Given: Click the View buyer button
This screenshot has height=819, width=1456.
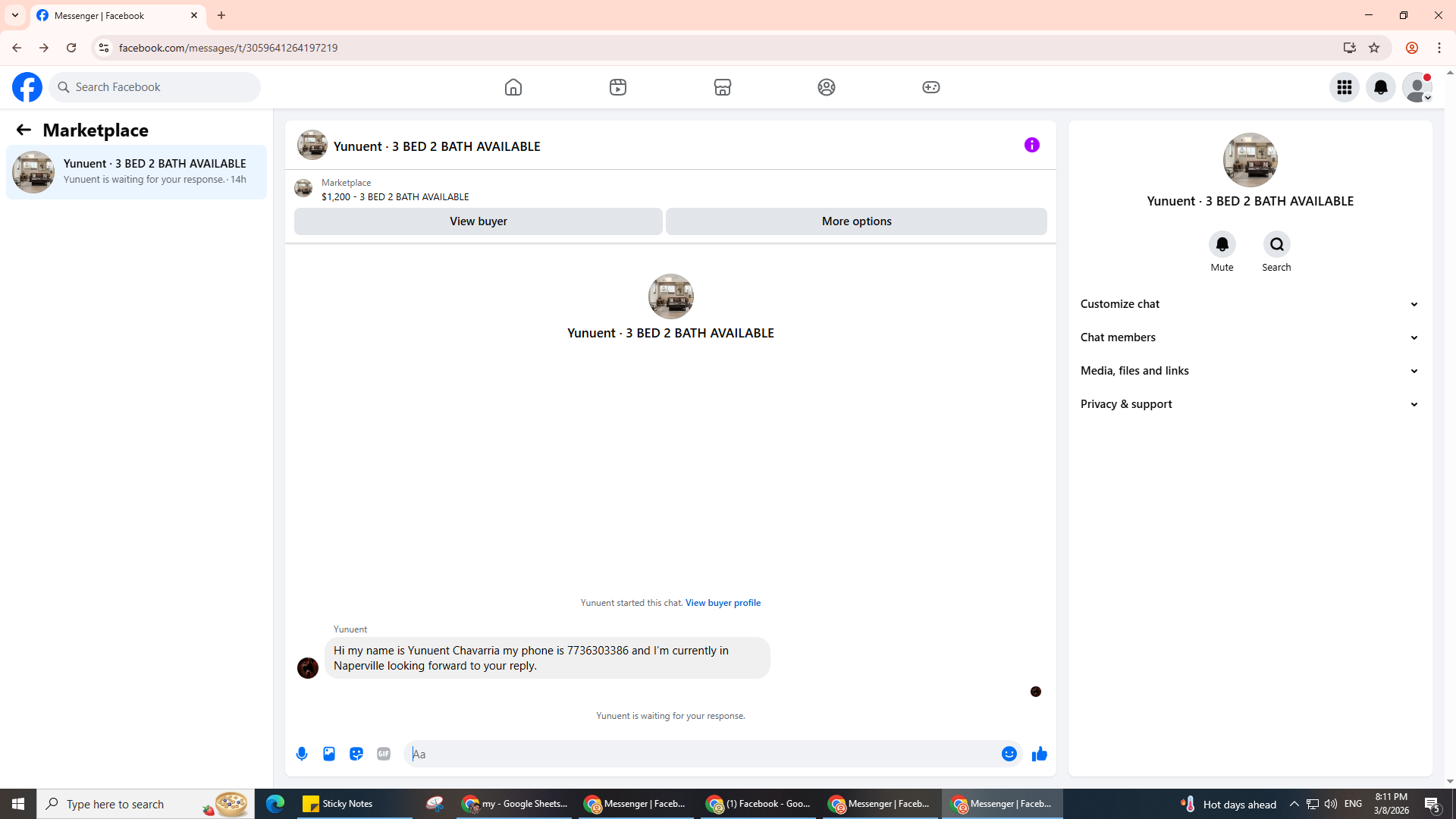Looking at the screenshot, I should coord(478,221).
